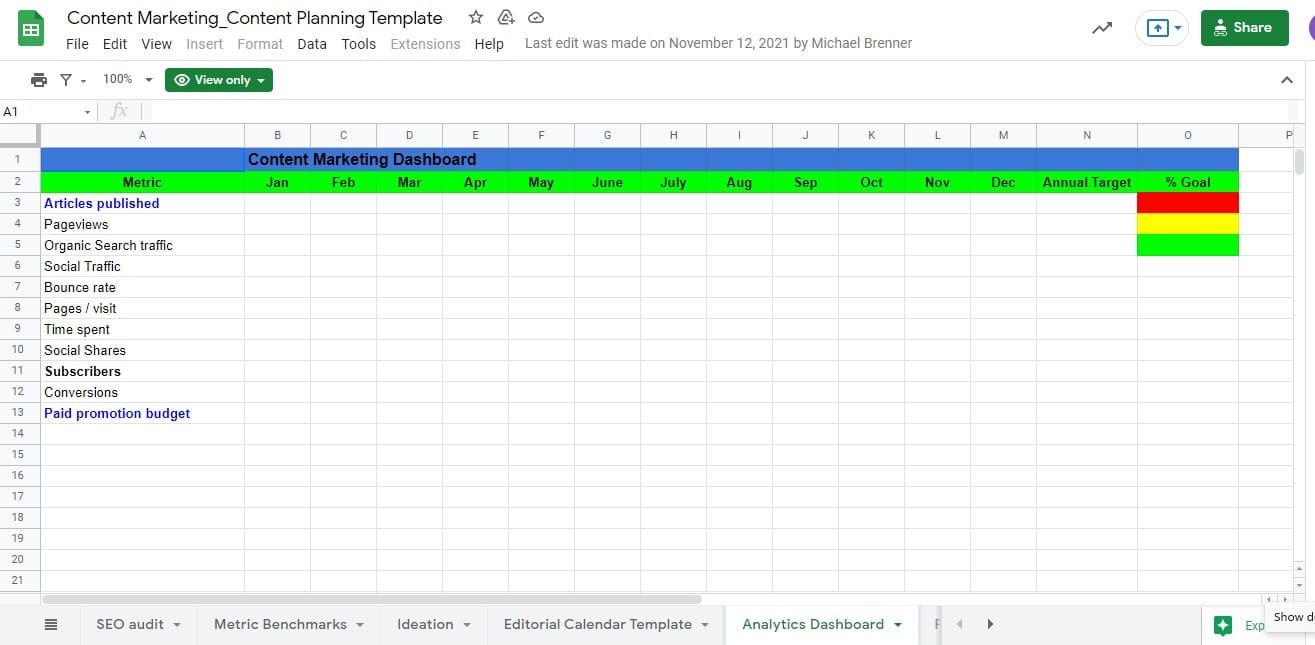The image size is (1315, 645).
Task: Open the Data menu
Action: point(311,44)
